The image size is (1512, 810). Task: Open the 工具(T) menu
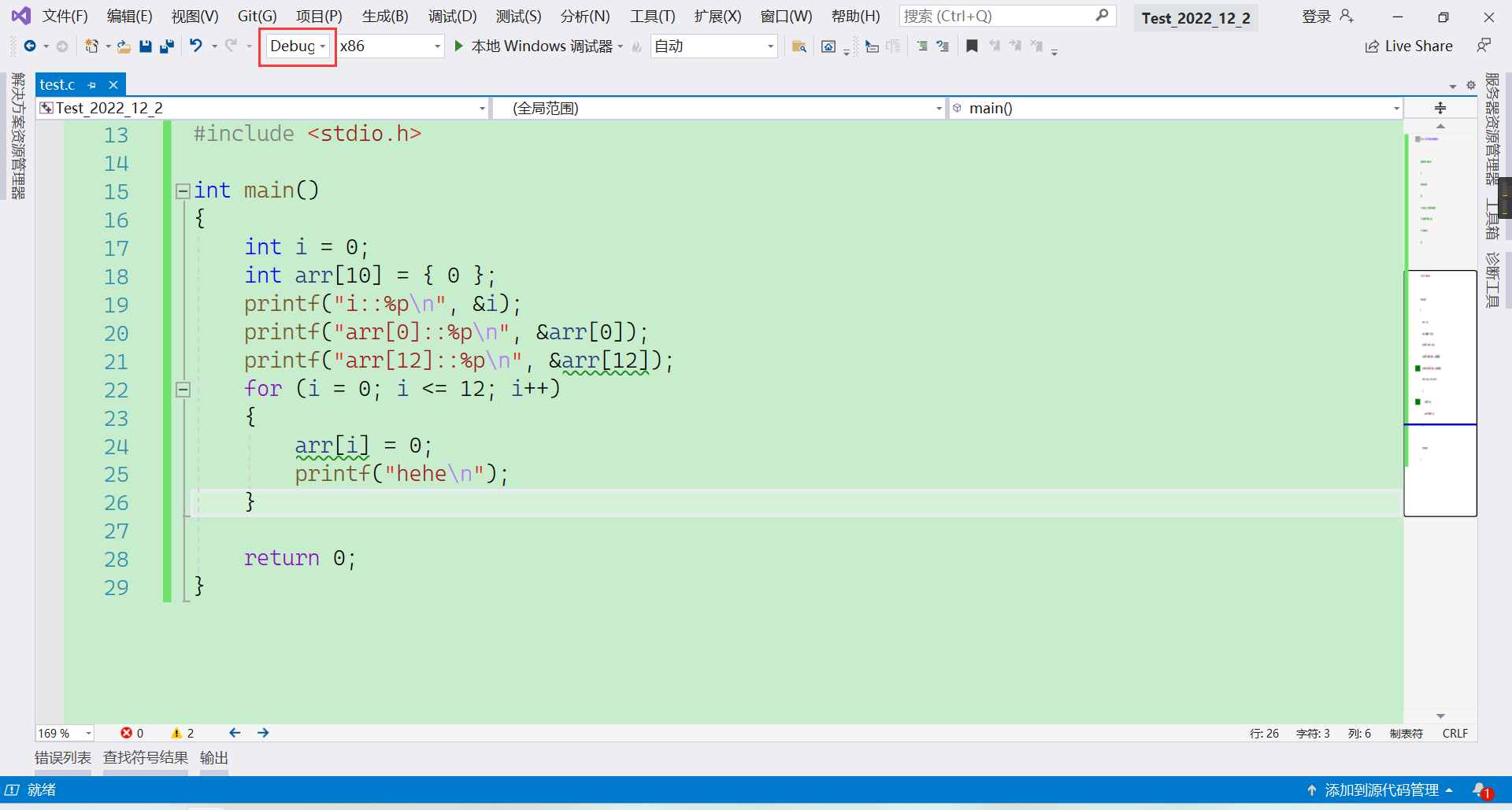coord(652,16)
